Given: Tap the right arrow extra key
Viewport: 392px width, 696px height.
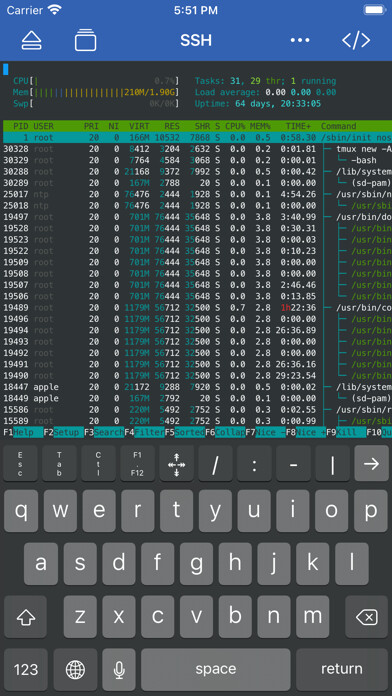Looking at the screenshot, I should coord(372,464).
